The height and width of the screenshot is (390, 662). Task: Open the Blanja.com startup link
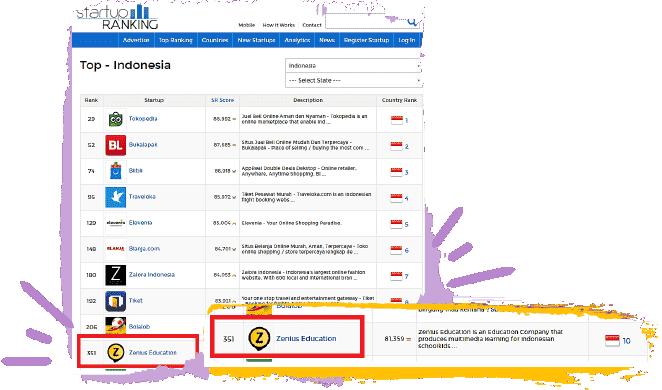coord(144,249)
